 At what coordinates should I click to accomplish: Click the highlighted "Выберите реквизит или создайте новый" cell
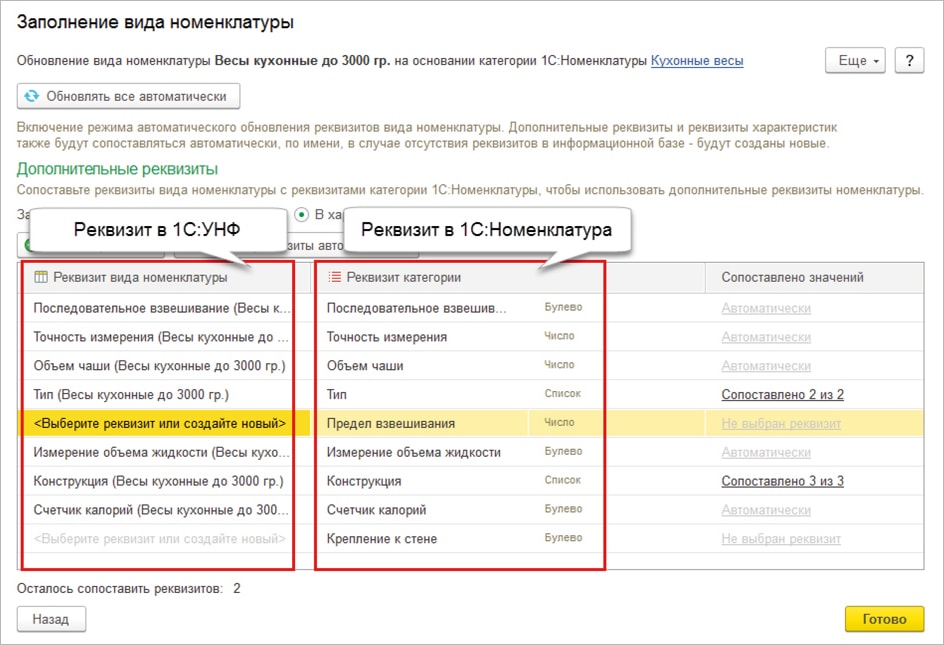[160, 424]
